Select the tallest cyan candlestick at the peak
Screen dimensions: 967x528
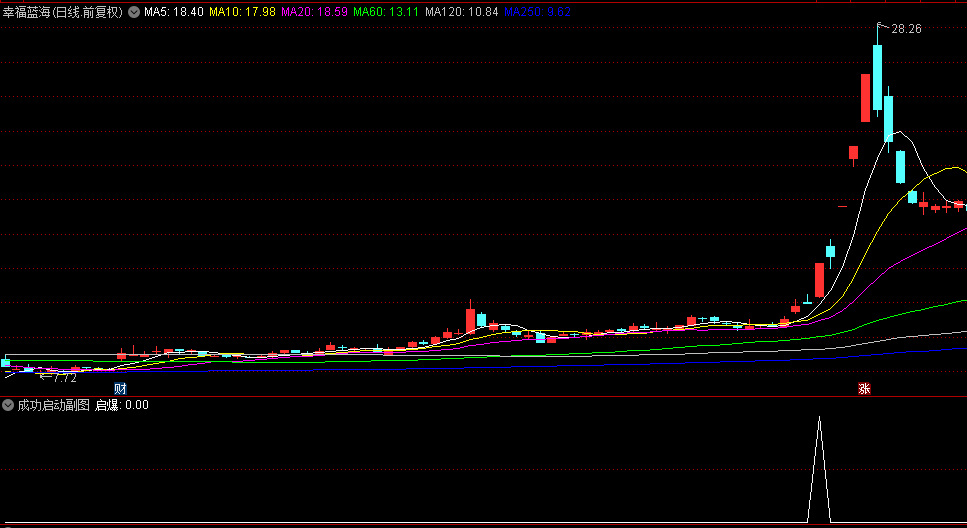[x=877, y=77]
